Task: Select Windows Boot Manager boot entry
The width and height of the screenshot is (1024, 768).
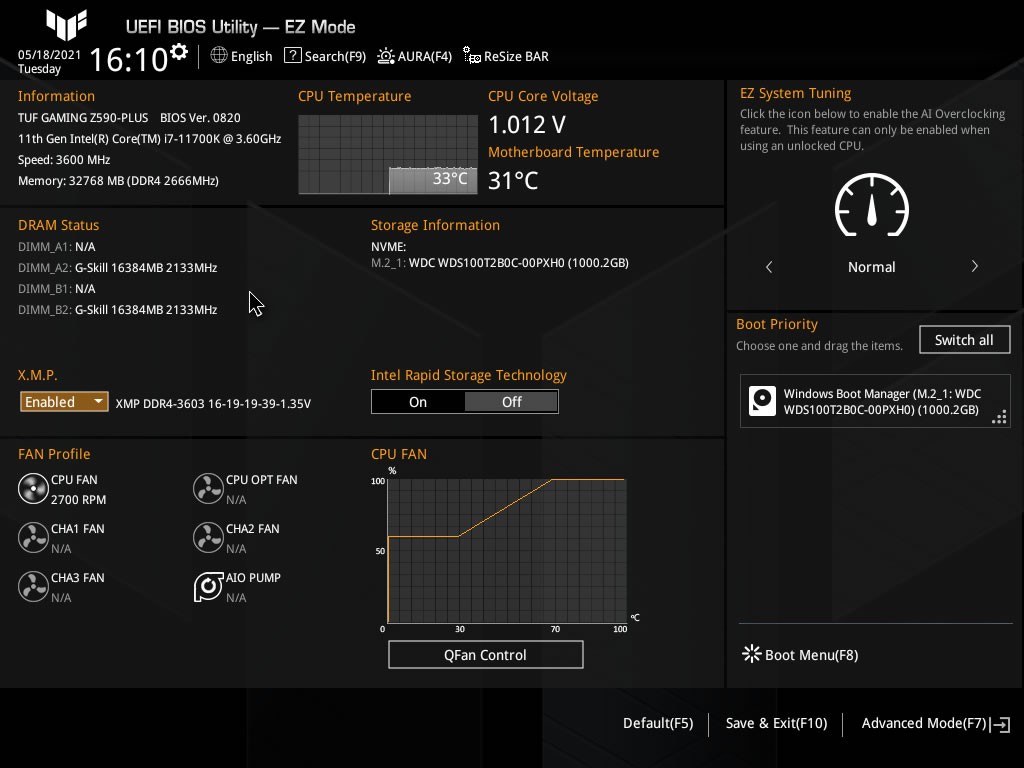Action: pos(875,402)
